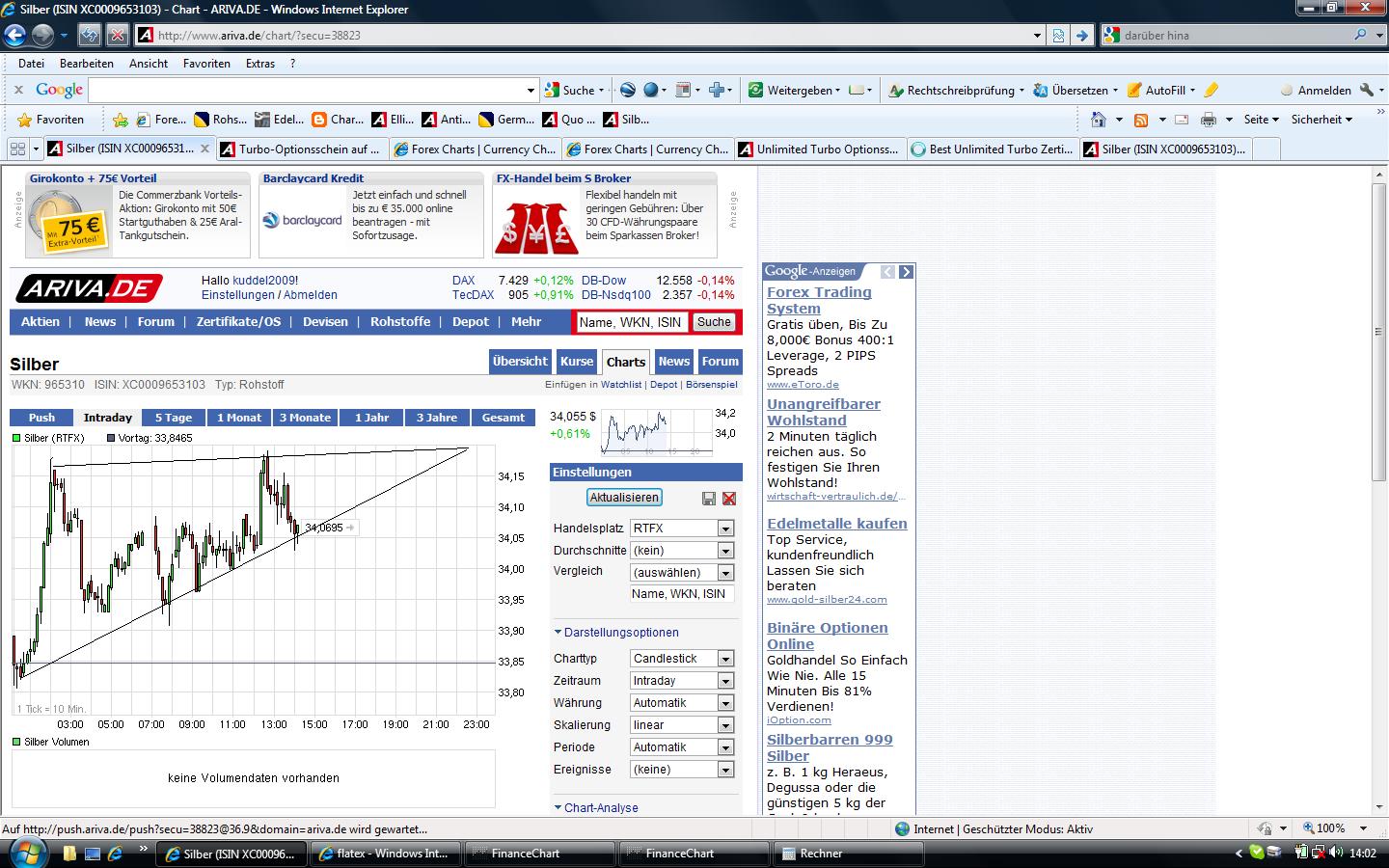Open the Ansicht menu

[149, 64]
